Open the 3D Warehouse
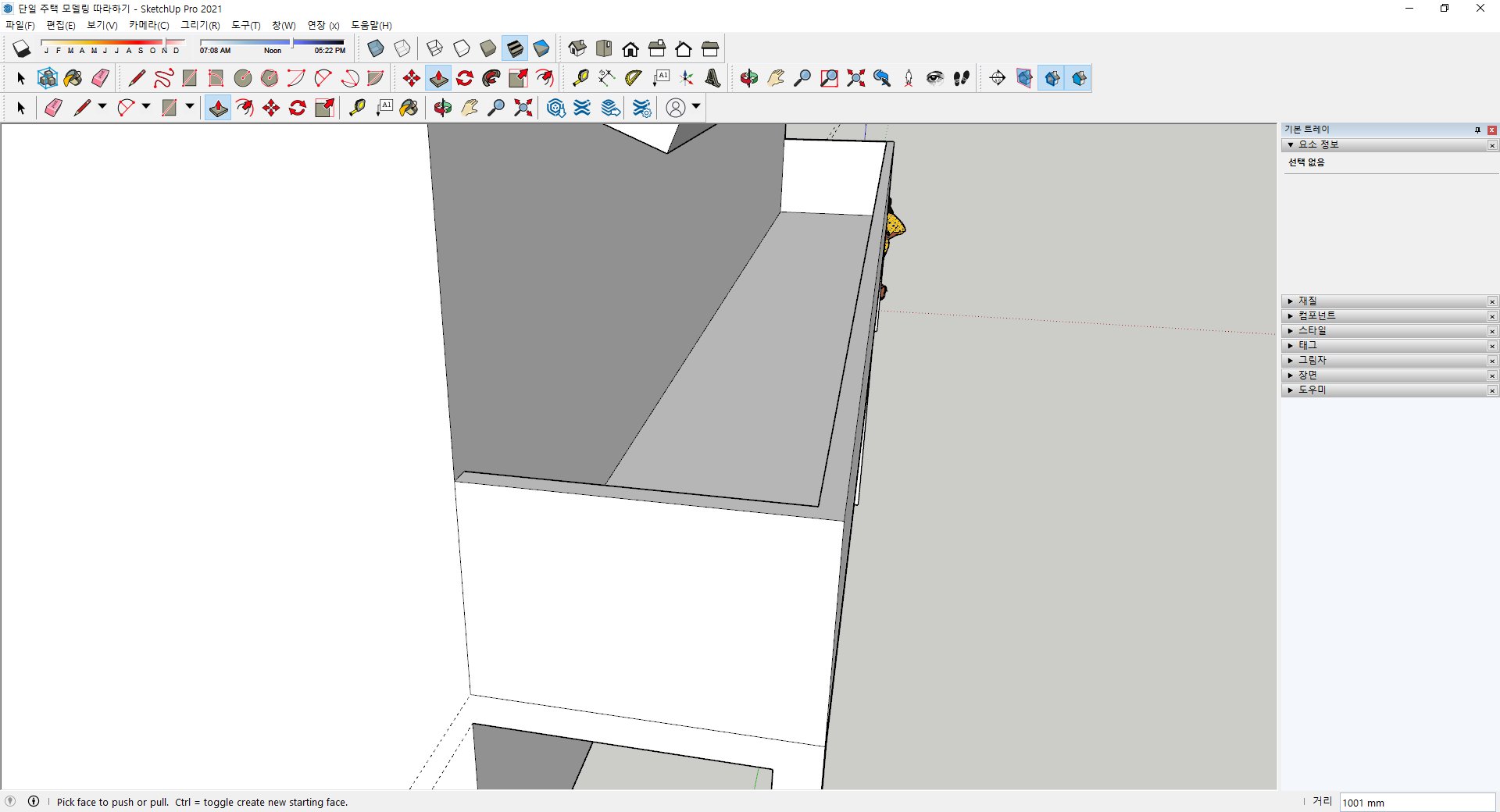1500x812 pixels. point(556,108)
